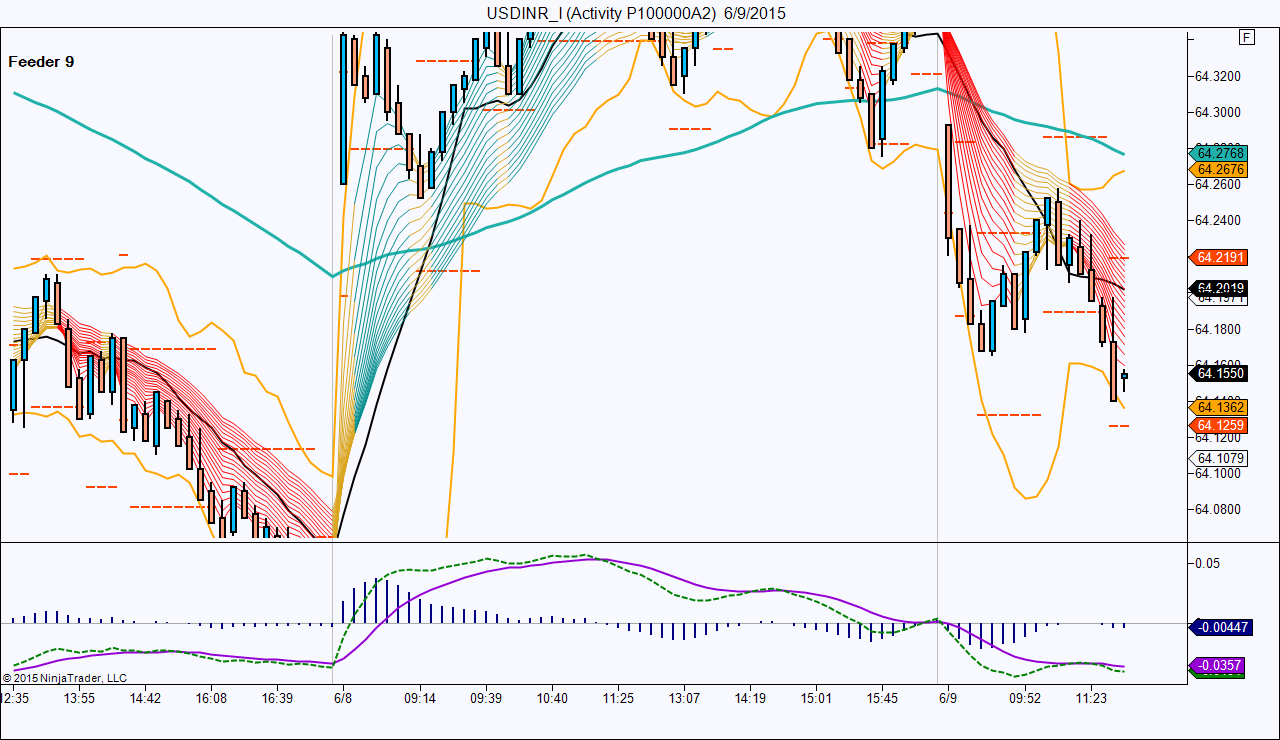Click the 14:42 time axis label
1280x740 pixels.
pos(146,698)
